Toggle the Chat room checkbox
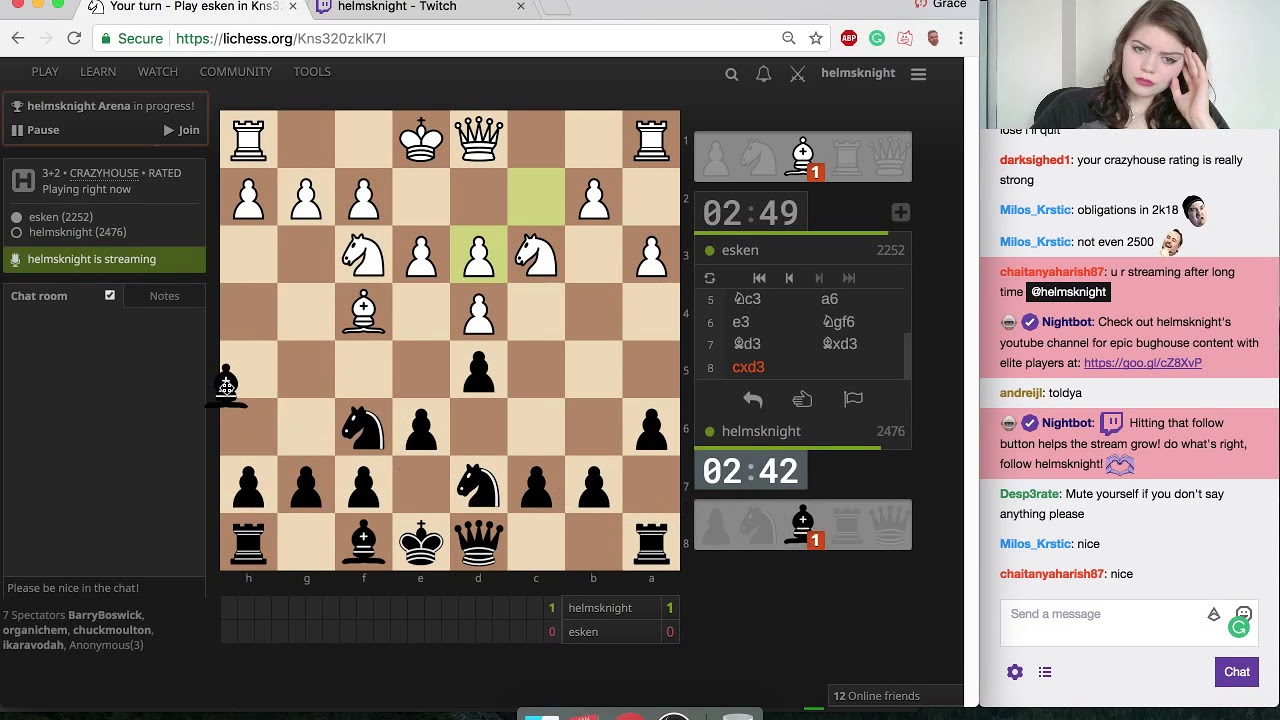The height and width of the screenshot is (720, 1280). point(110,295)
